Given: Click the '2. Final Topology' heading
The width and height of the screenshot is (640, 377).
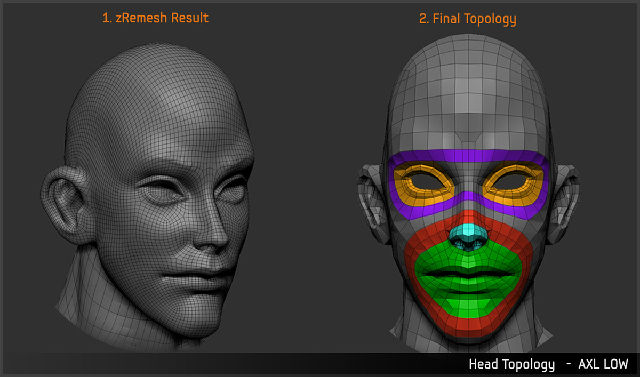Looking at the screenshot, I should 468,18.
